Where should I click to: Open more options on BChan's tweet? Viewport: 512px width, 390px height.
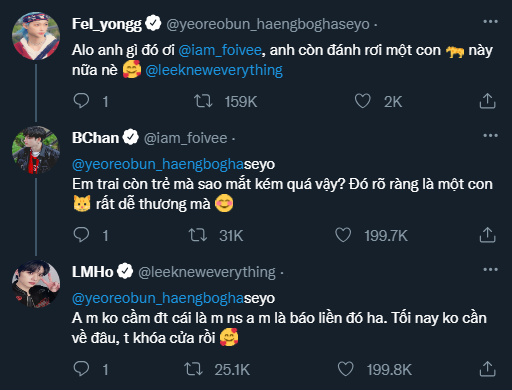point(490,135)
